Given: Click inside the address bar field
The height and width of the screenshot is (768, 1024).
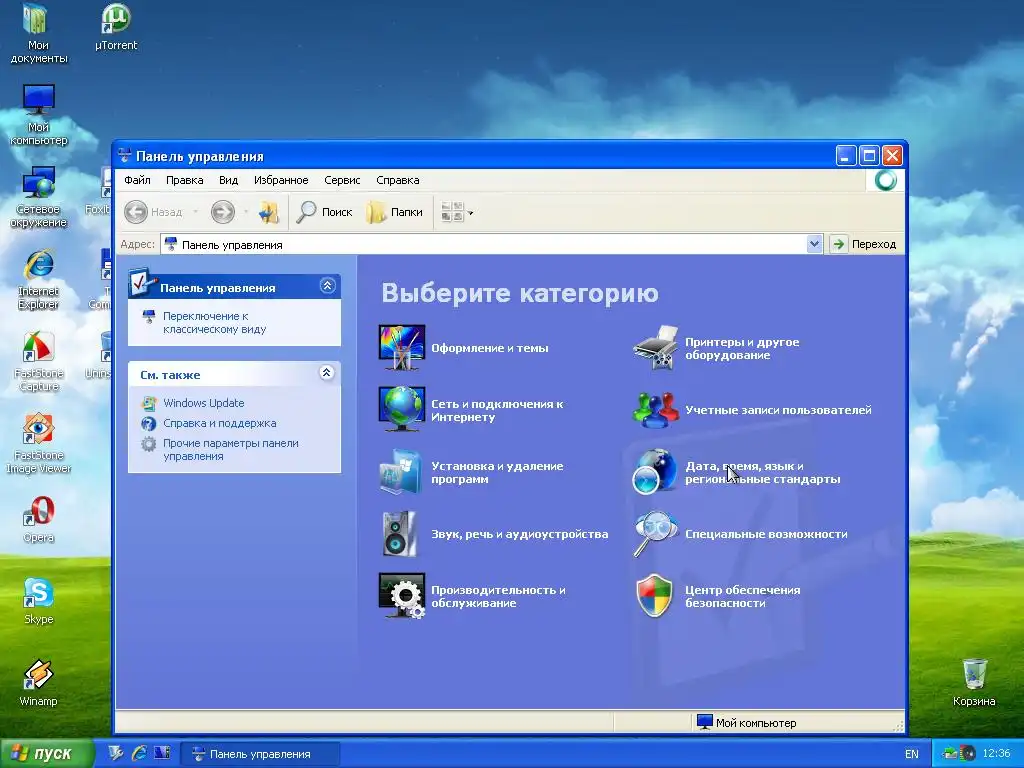Looking at the screenshot, I should point(483,244).
